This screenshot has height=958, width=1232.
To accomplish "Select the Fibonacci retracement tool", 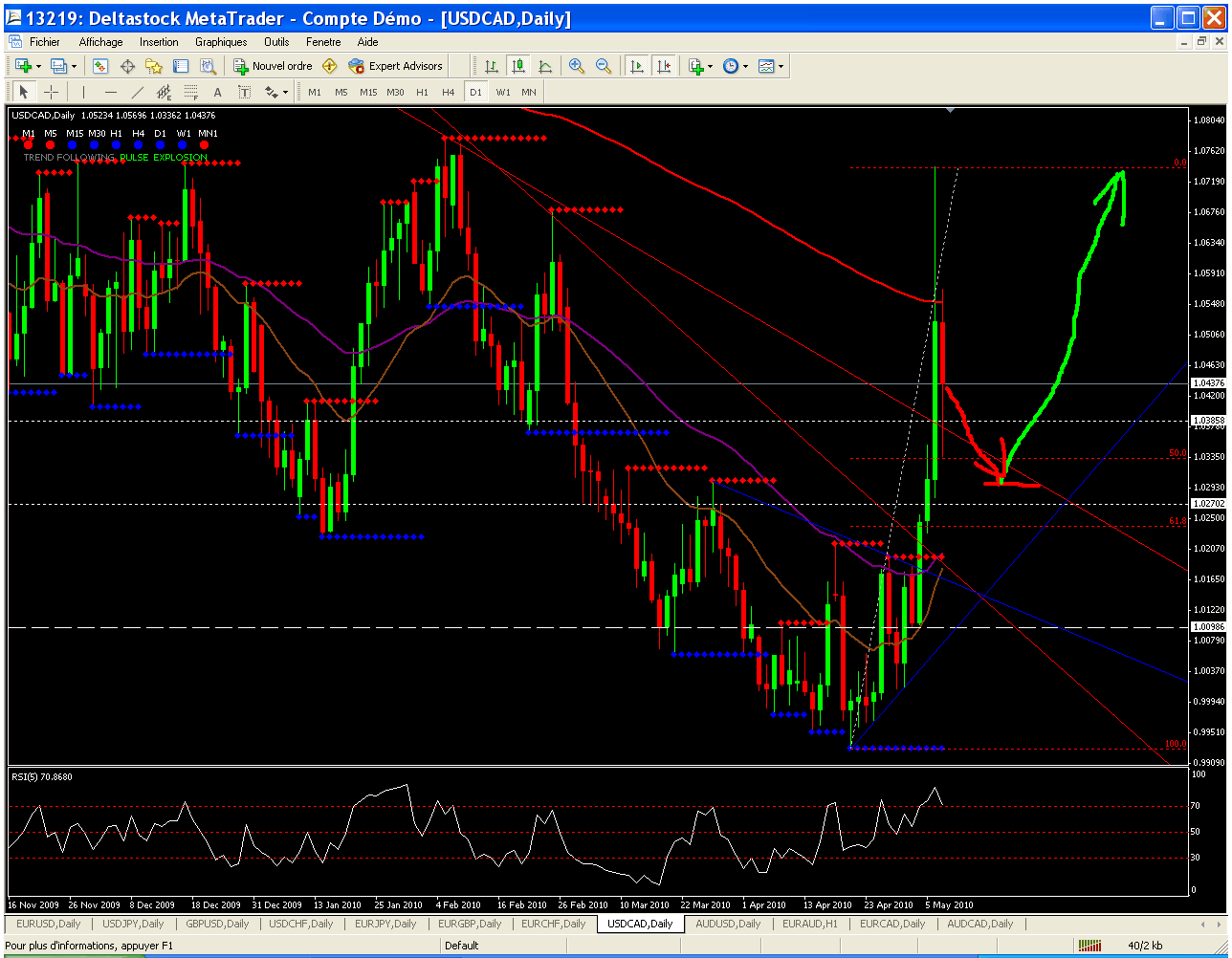I will coord(190,92).
